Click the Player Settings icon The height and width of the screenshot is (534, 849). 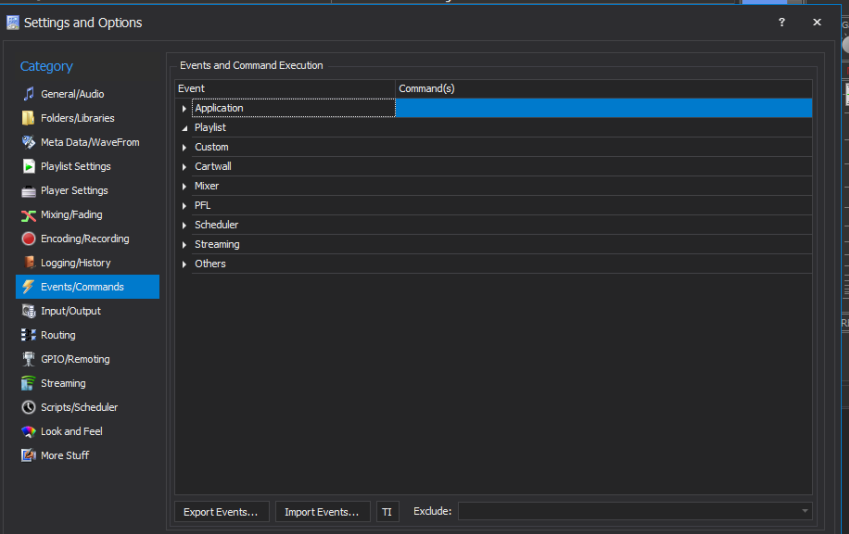coord(28,191)
